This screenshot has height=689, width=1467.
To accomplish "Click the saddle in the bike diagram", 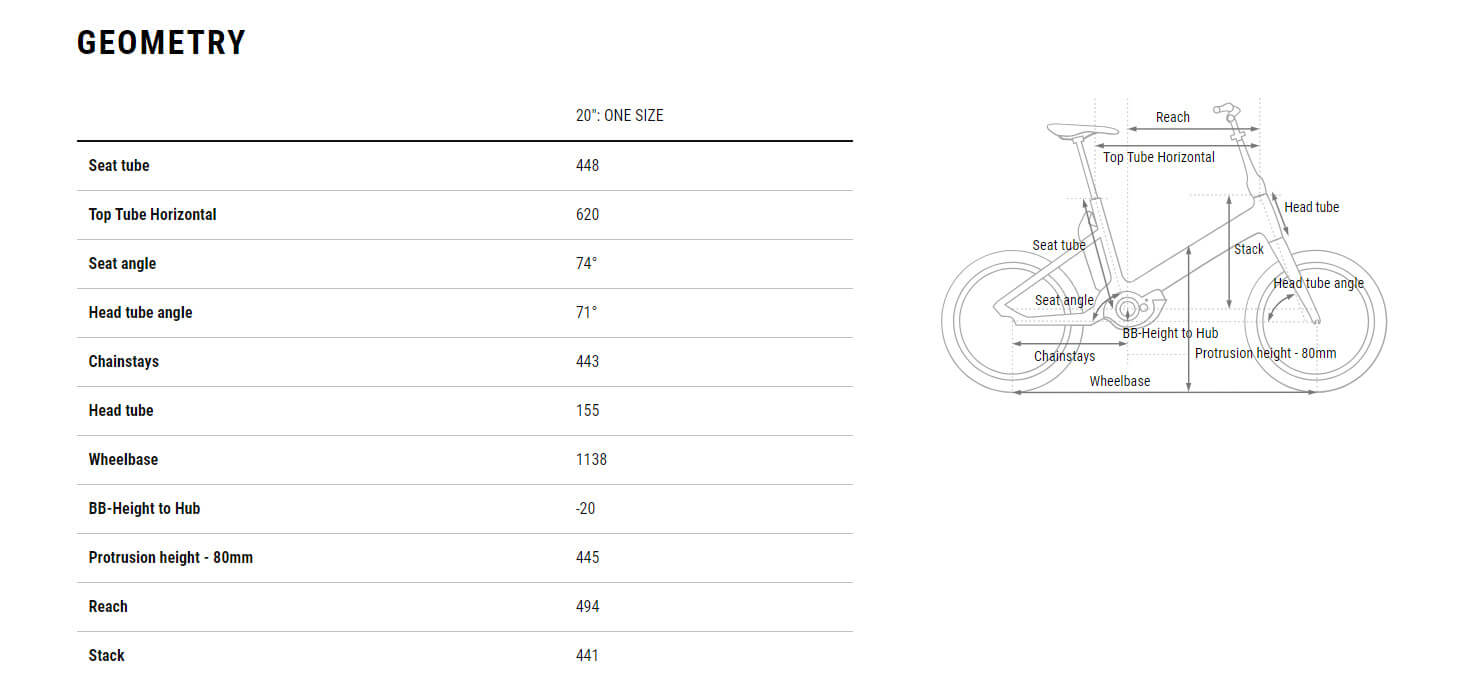I will 1072,129.
